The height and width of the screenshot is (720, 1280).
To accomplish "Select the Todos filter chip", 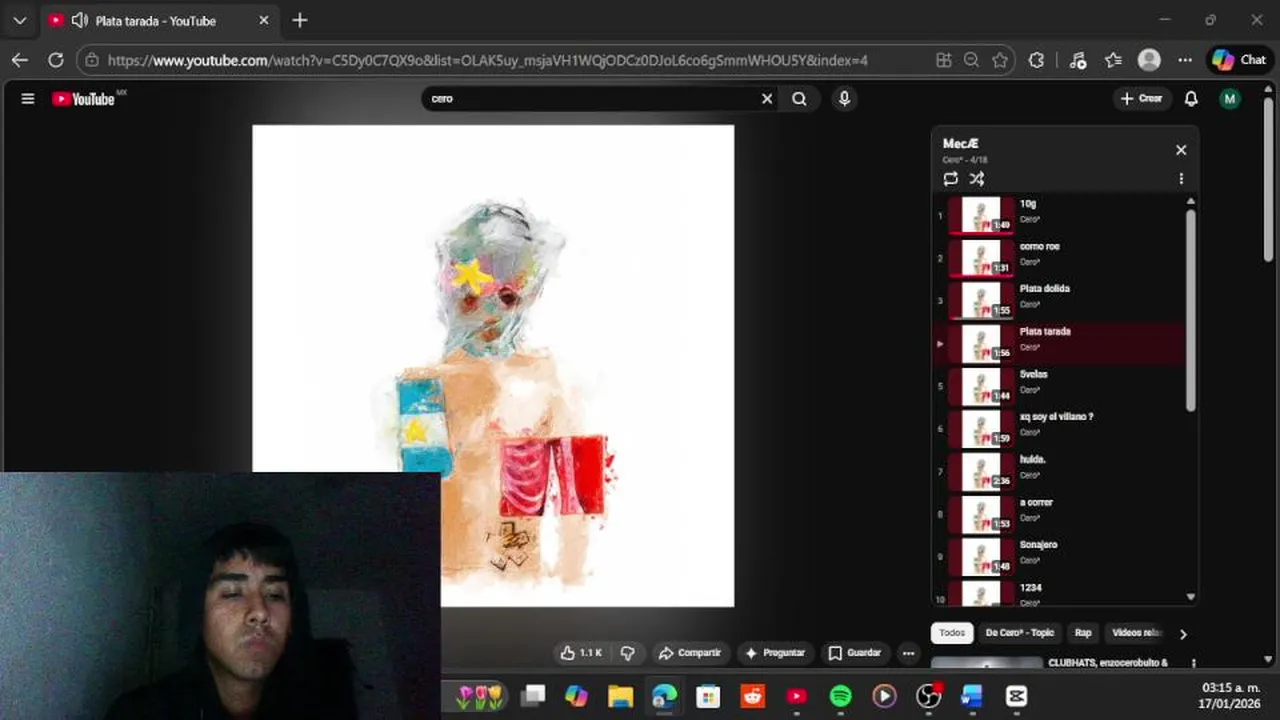I will [x=952, y=633].
